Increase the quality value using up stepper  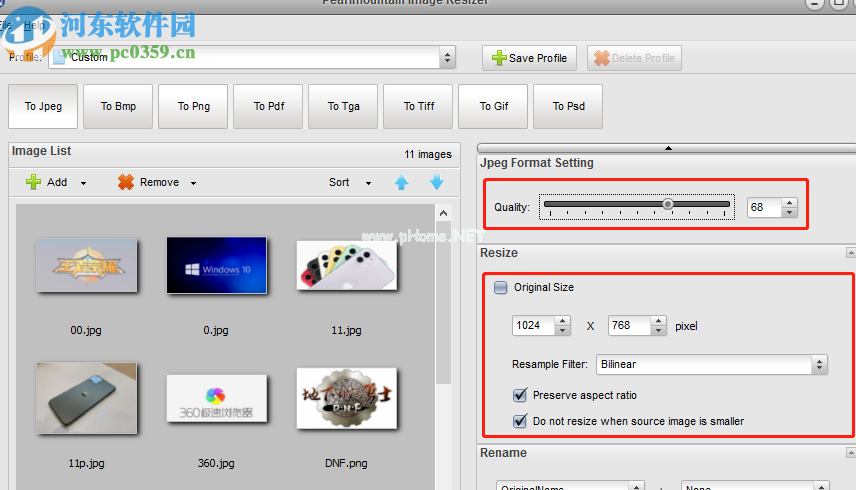(790, 203)
